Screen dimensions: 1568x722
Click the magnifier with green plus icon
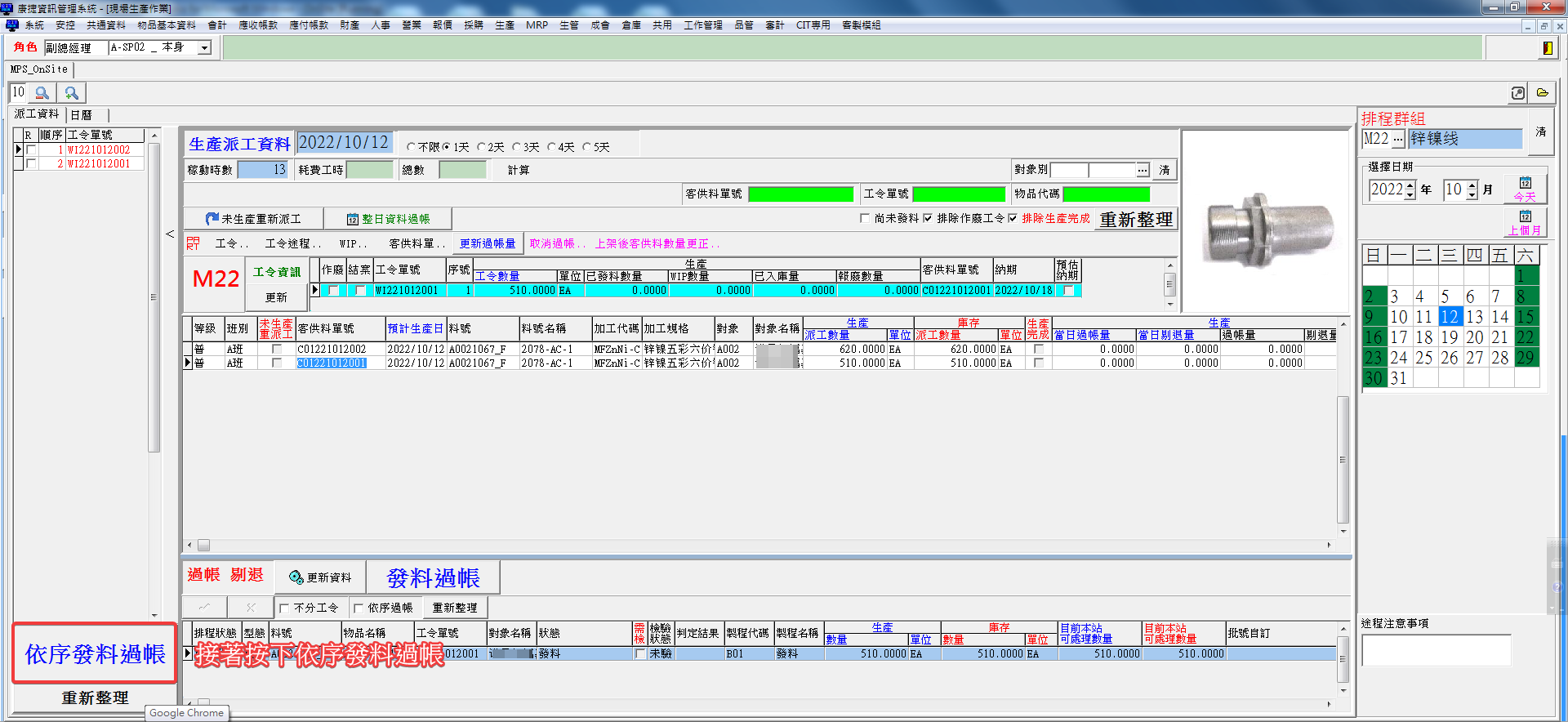(72, 93)
